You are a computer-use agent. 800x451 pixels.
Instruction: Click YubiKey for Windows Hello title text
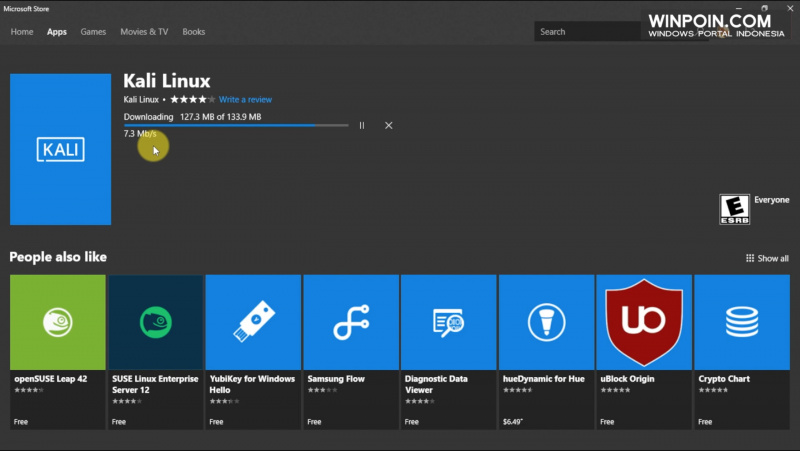tap(252, 384)
